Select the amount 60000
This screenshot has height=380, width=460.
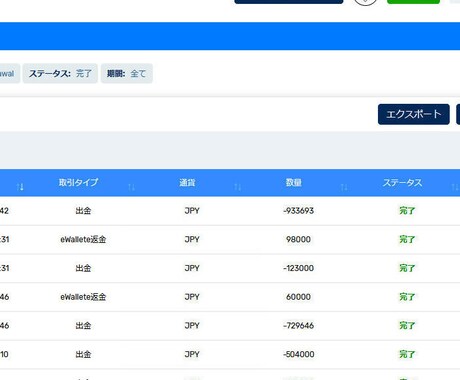point(298,297)
